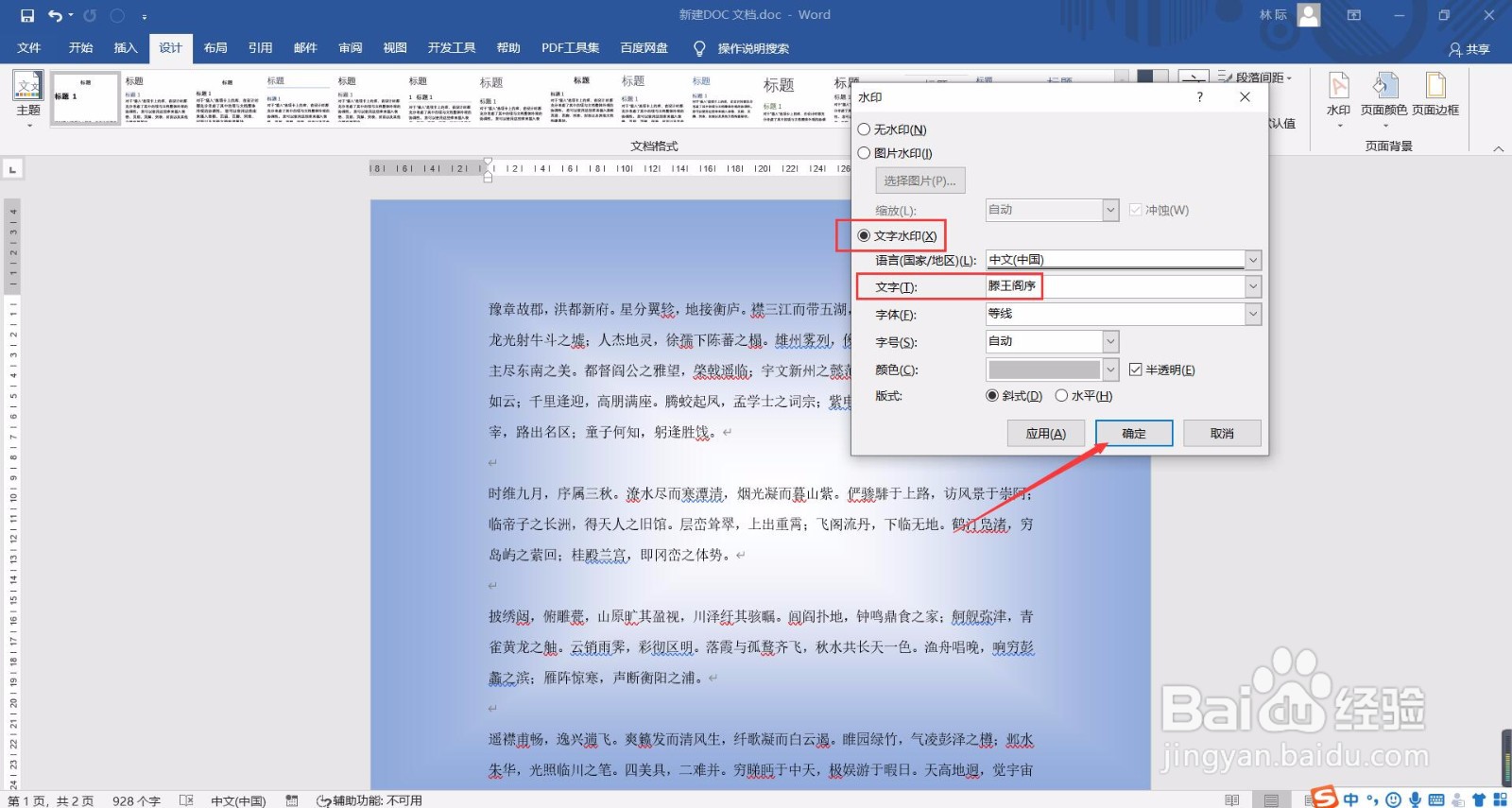Switch to print layout view
The height and width of the screenshot is (808, 1512).
pyautogui.click(x=1272, y=800)
